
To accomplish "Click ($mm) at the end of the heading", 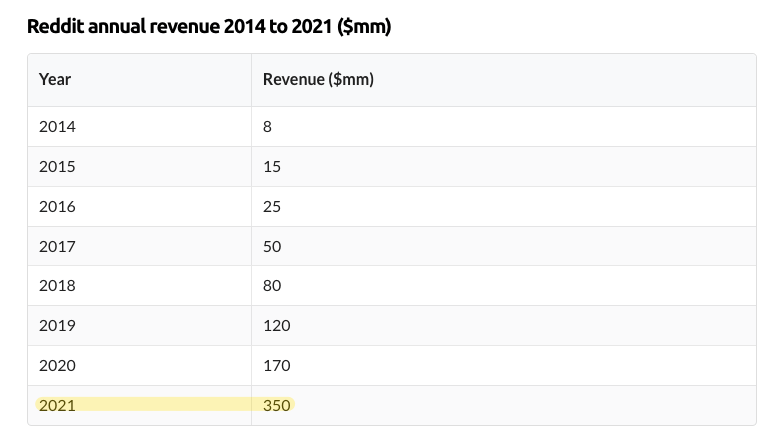I will [x=366, y=27].
